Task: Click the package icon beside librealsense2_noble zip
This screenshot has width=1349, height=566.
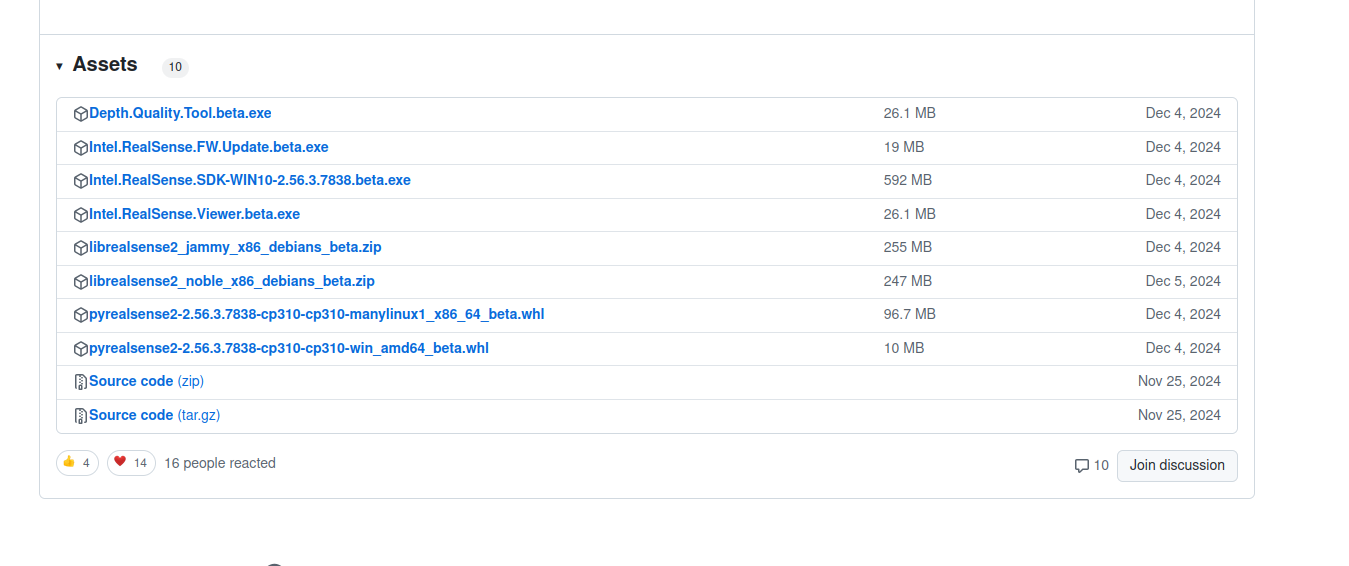Action: 81,282
